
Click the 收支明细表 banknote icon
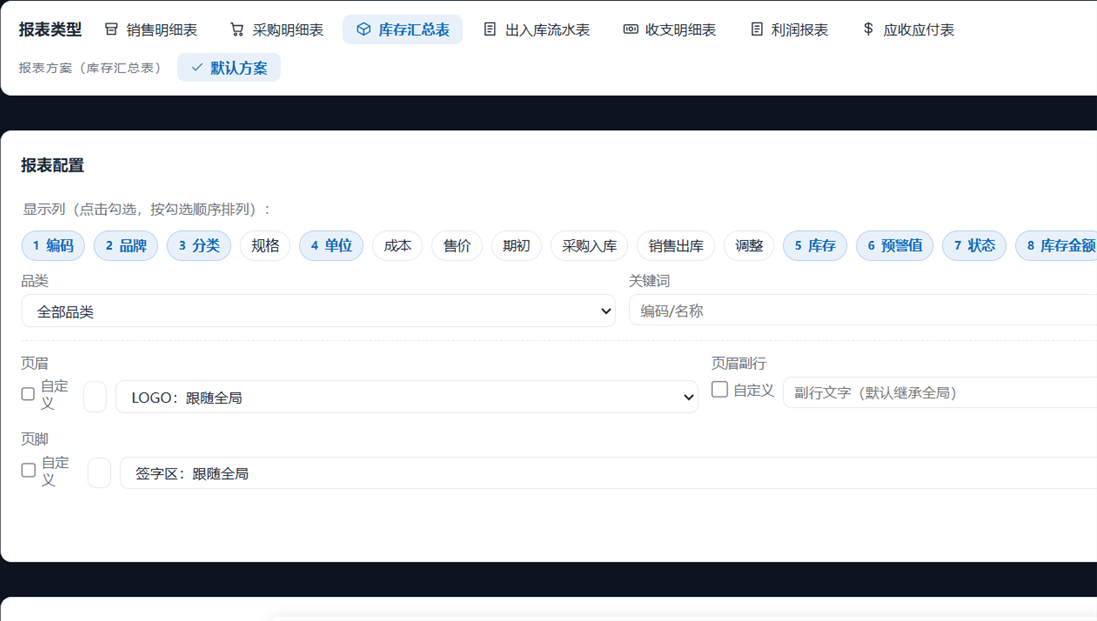(x=630, y=29)
